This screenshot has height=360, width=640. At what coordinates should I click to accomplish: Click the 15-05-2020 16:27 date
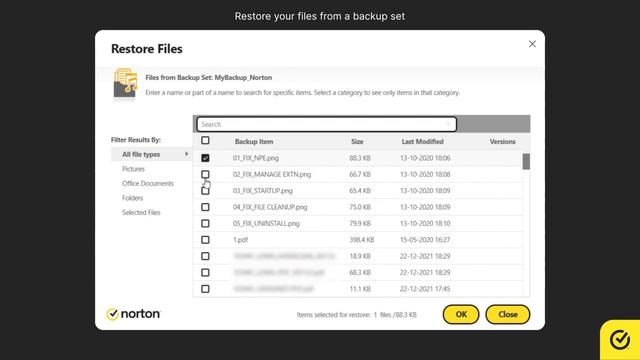pos(425,240)
